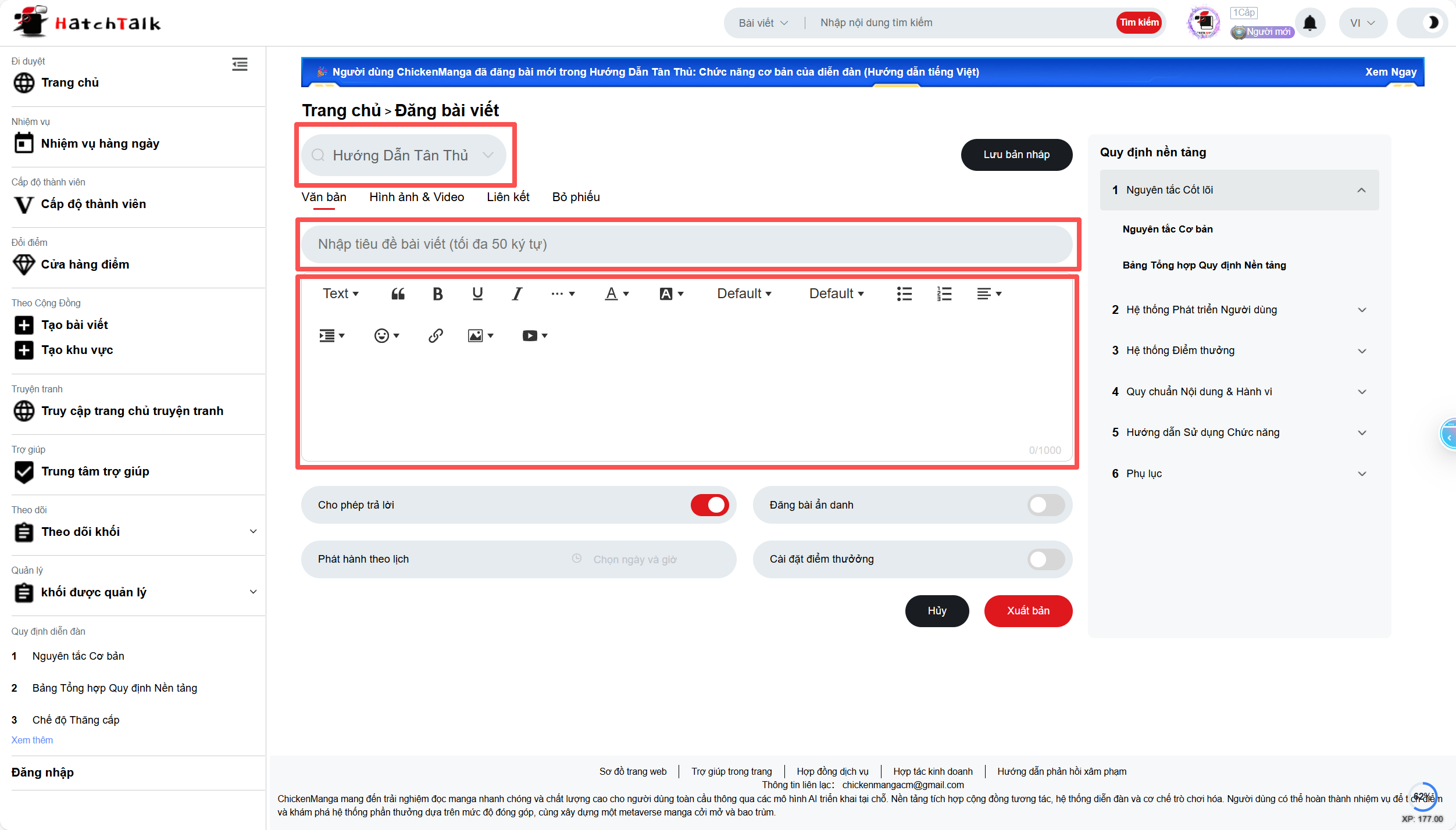The height and width of the screenshot is (830, 1456).
Task: Click the Xuất bản button
Action: click(x=1027, y=611)
